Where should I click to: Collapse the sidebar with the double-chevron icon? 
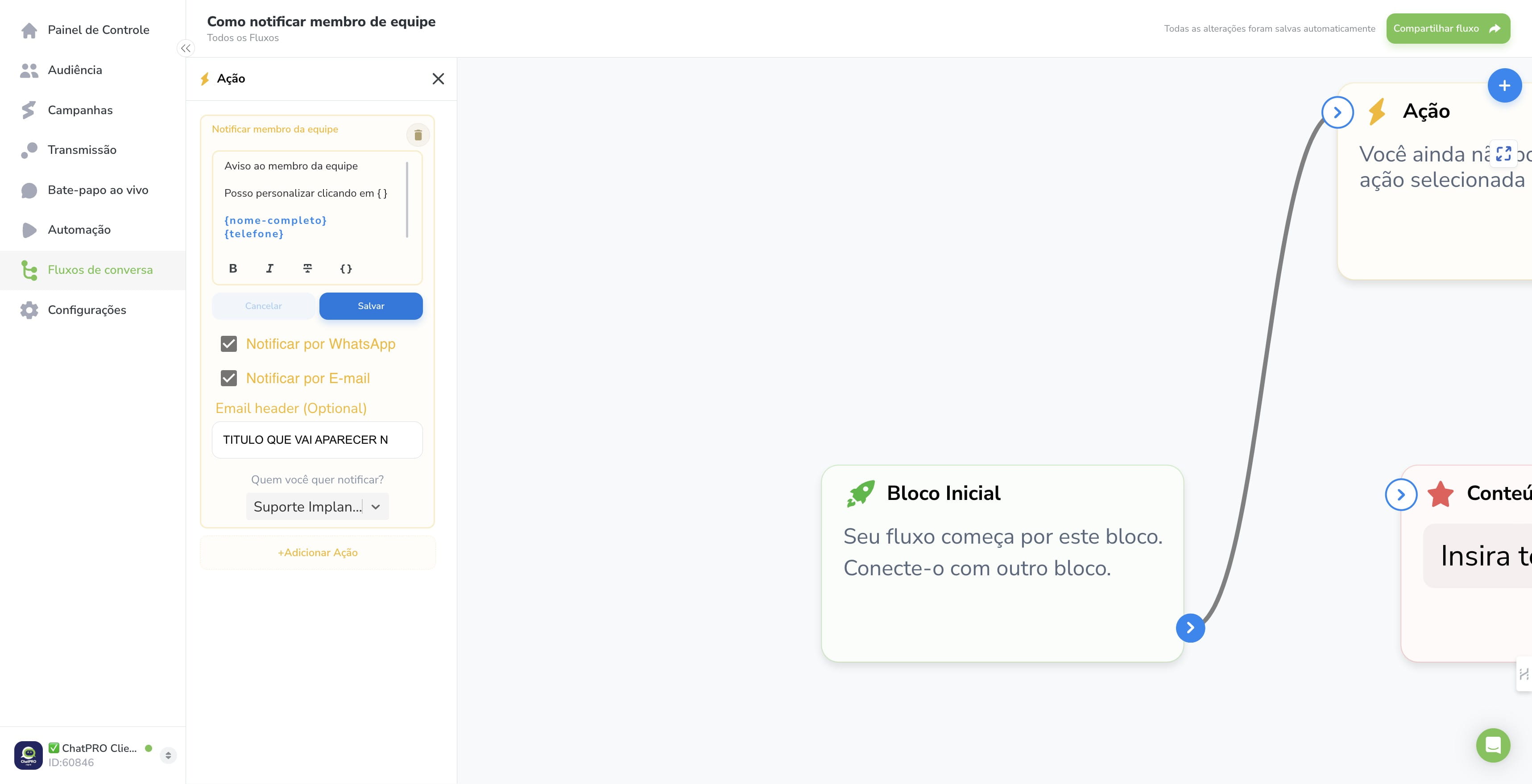tap(186, 48)
